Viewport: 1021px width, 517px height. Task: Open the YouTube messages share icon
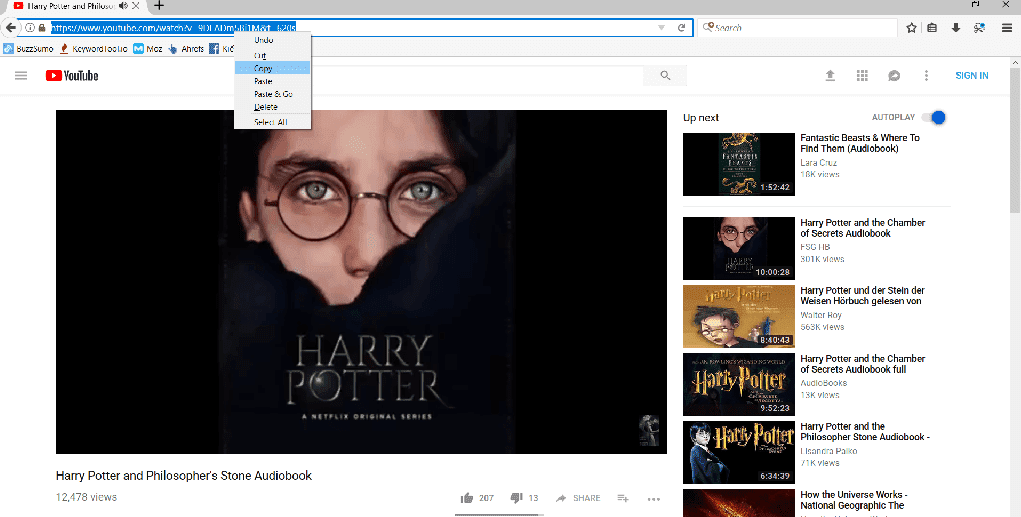point(894,76)
